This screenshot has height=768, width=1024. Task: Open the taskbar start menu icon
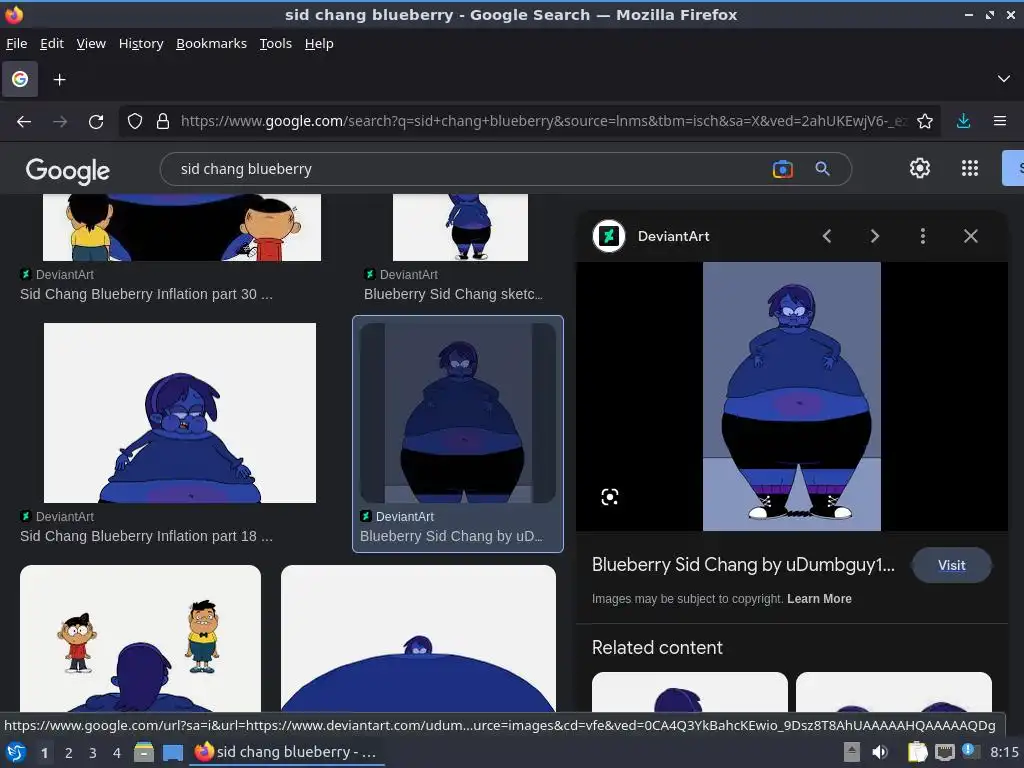[x=16, y=752]
